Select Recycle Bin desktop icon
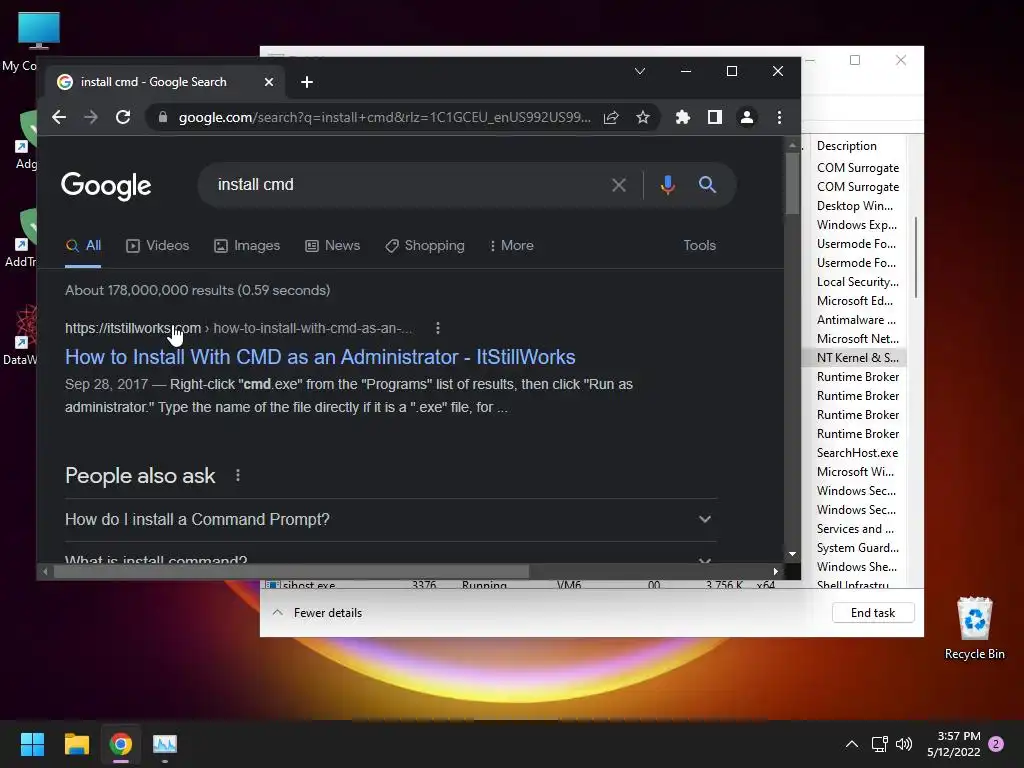 (x=974, y=628)
